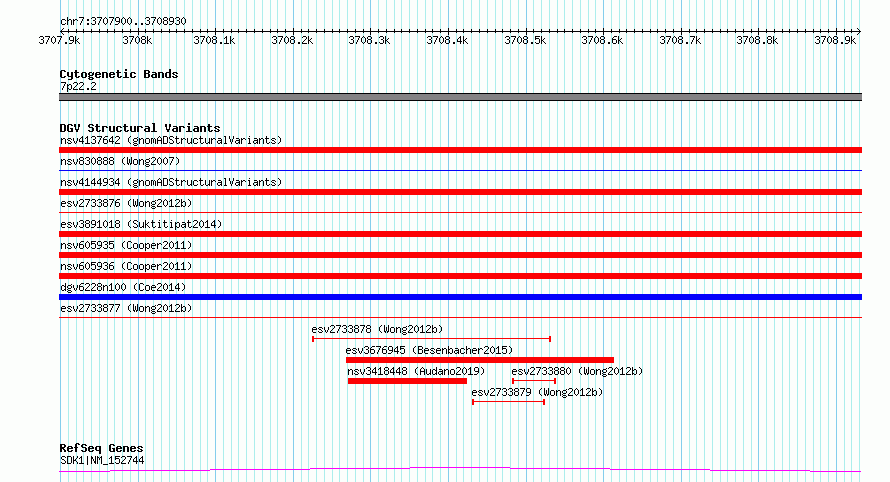Select the DGV Structural Variants track heading
890x482 pixels.
point(140,128)
